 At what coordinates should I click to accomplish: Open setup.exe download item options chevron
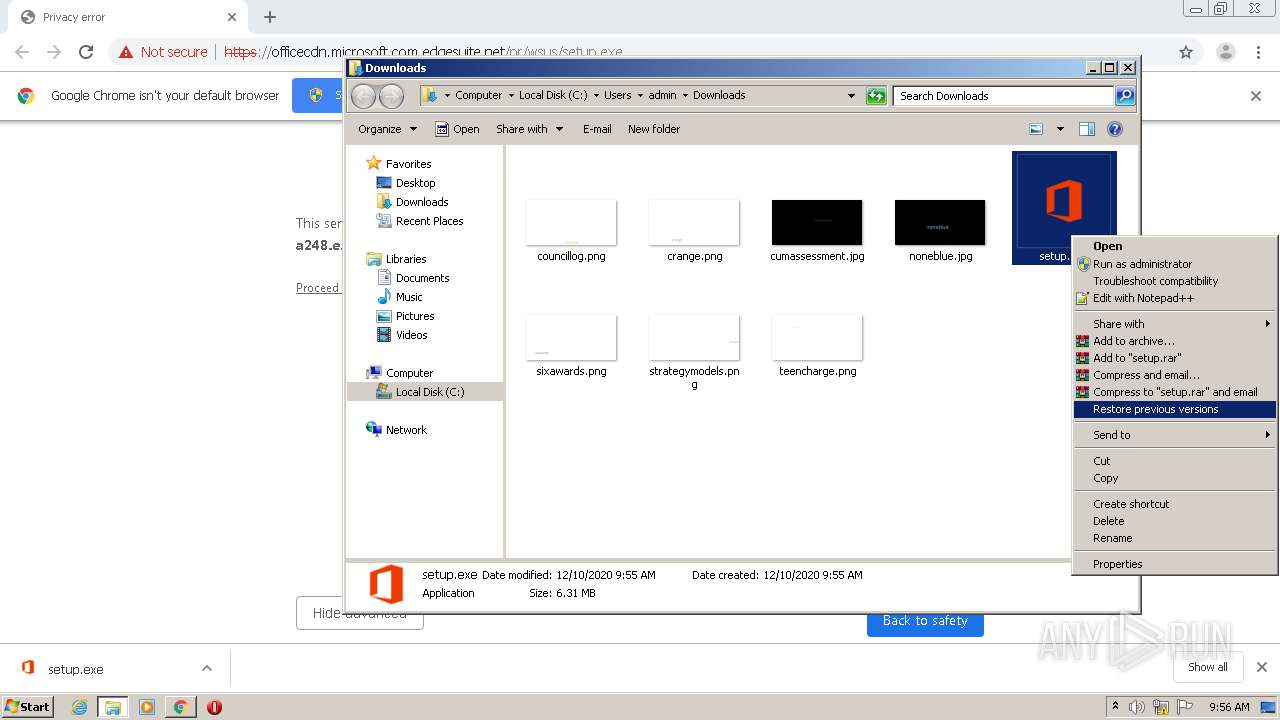click(x=207, y=669)
